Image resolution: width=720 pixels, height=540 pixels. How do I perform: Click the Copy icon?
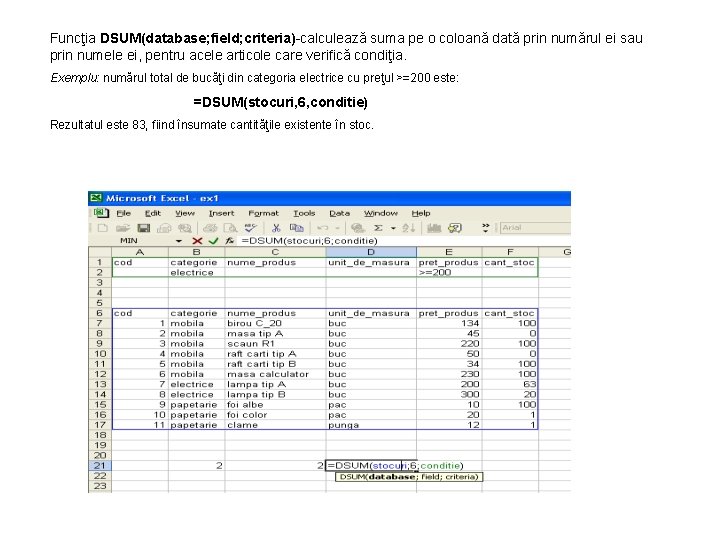coord(297,228)
